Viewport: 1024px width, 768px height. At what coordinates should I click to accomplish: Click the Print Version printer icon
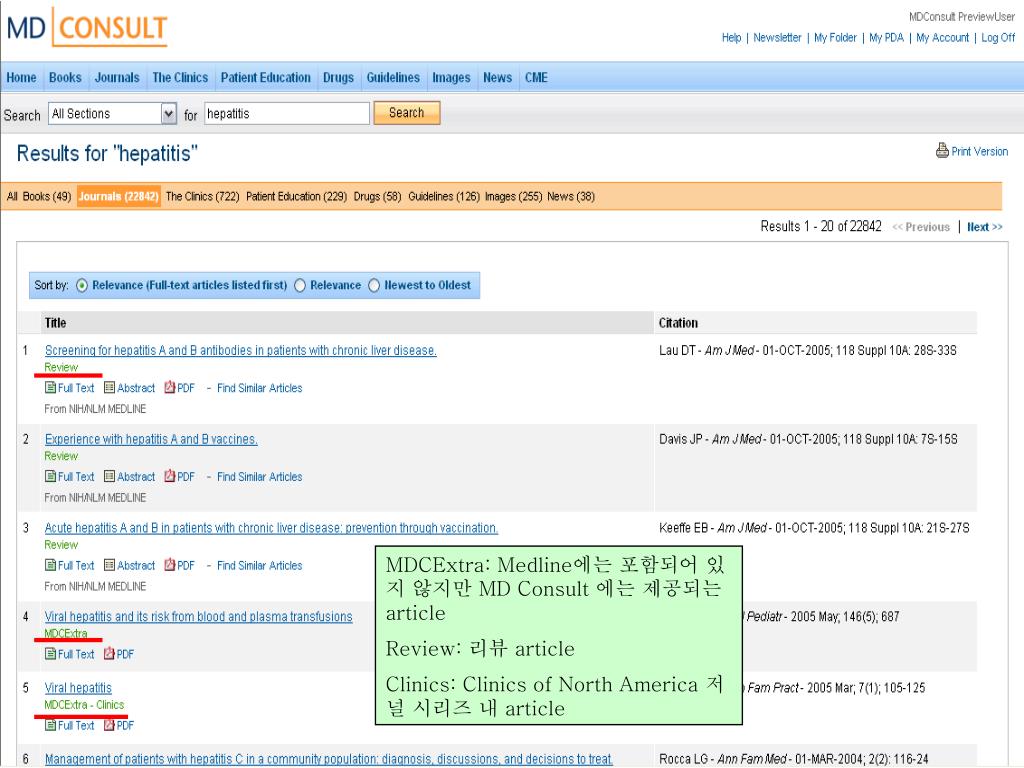pyautogui.click(x=942, y=150)
